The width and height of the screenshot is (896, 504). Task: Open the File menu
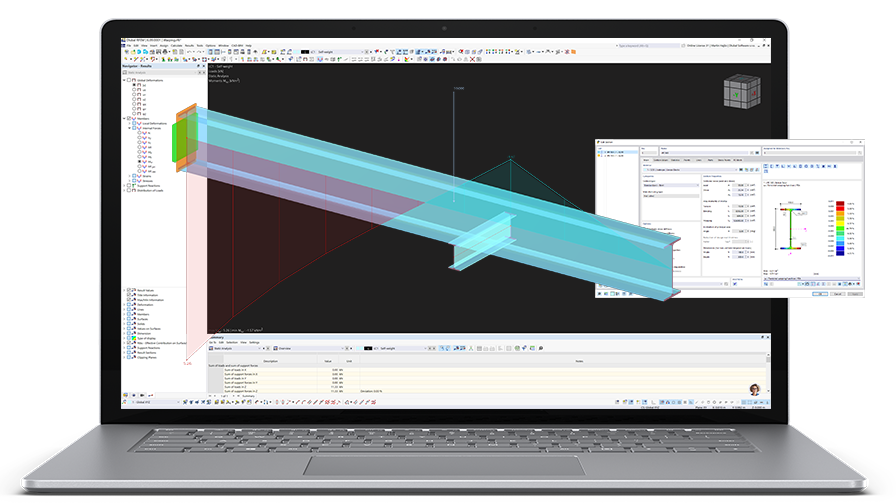click(129, 46)
